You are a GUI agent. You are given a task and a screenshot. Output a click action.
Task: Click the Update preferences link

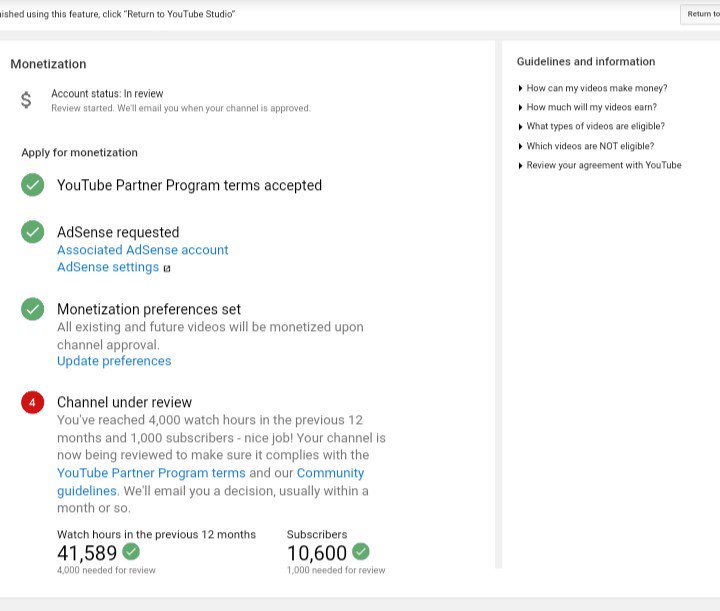114,361
